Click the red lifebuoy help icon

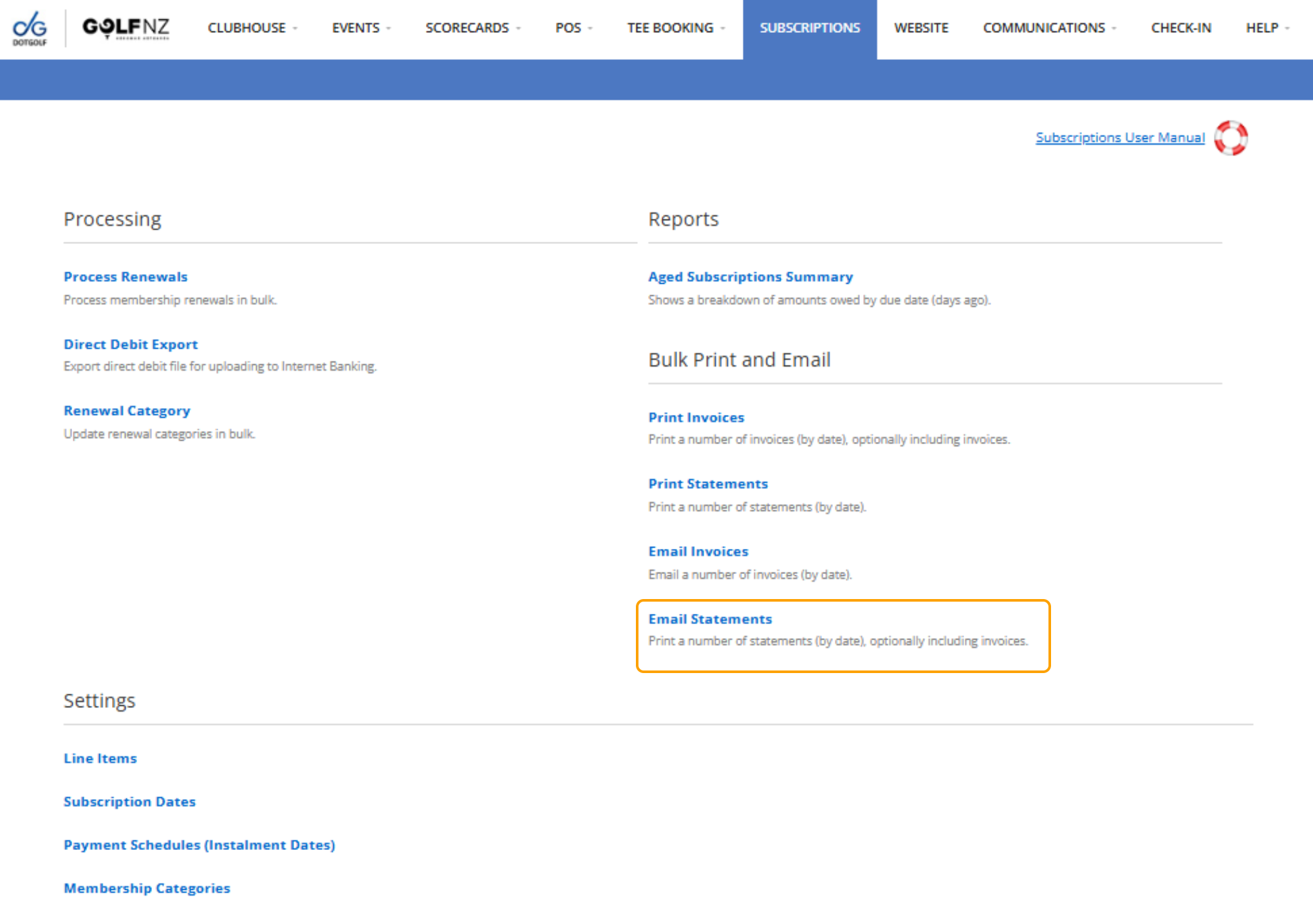pos(1231,138)
